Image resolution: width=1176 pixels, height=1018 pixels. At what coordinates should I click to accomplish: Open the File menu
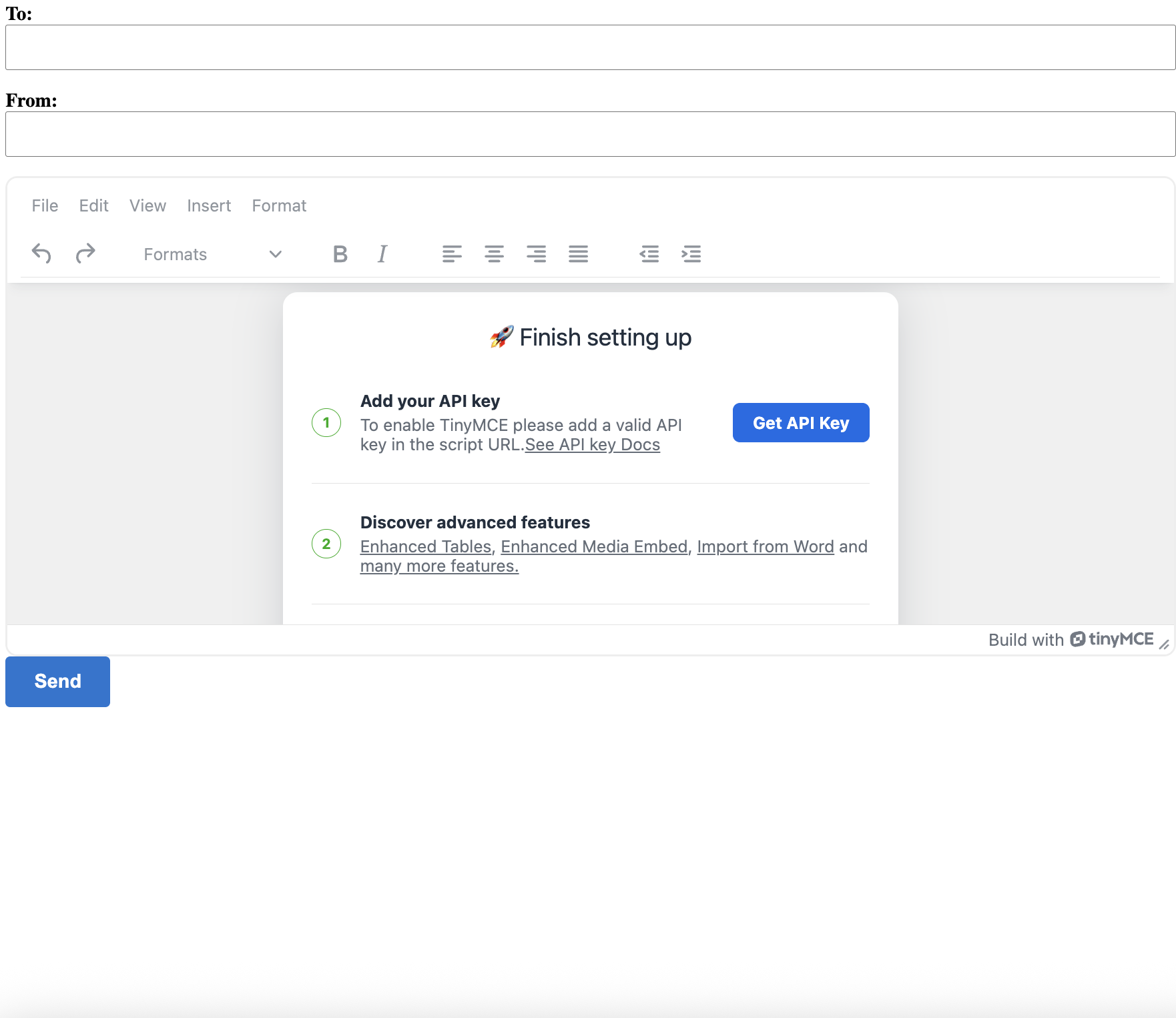(45, 205)
